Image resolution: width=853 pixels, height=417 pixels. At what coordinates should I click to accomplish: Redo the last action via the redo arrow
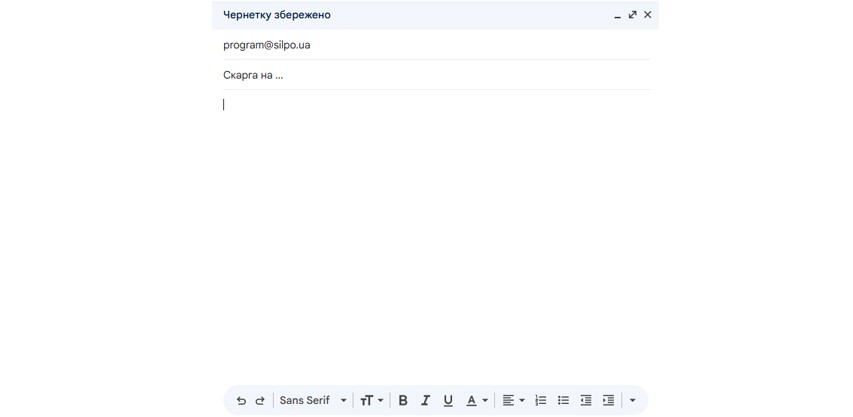coord(260,401)
